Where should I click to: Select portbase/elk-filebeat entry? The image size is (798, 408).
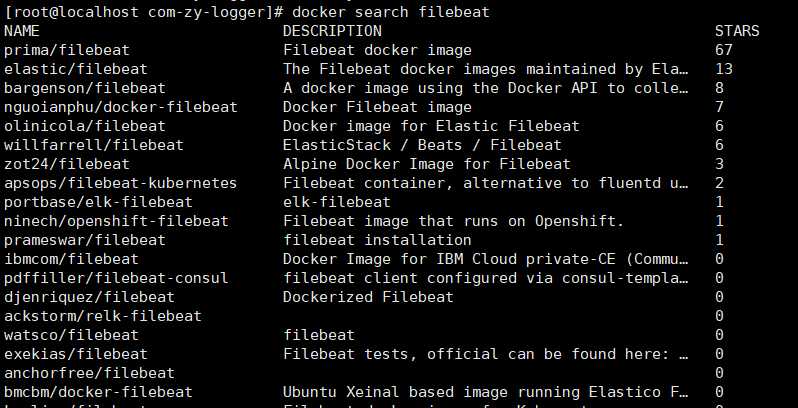(x=99, y=202)
